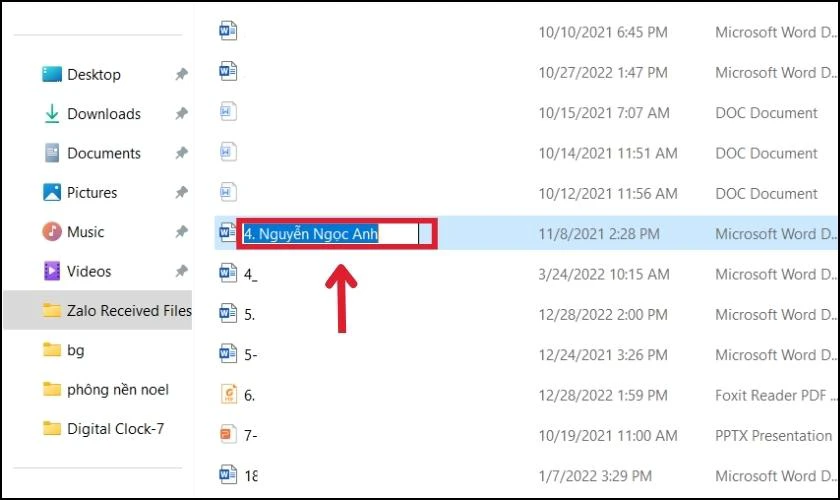Unpin Desktop using its pin icon
Viewport: 840px width, 500px height.
182,74
